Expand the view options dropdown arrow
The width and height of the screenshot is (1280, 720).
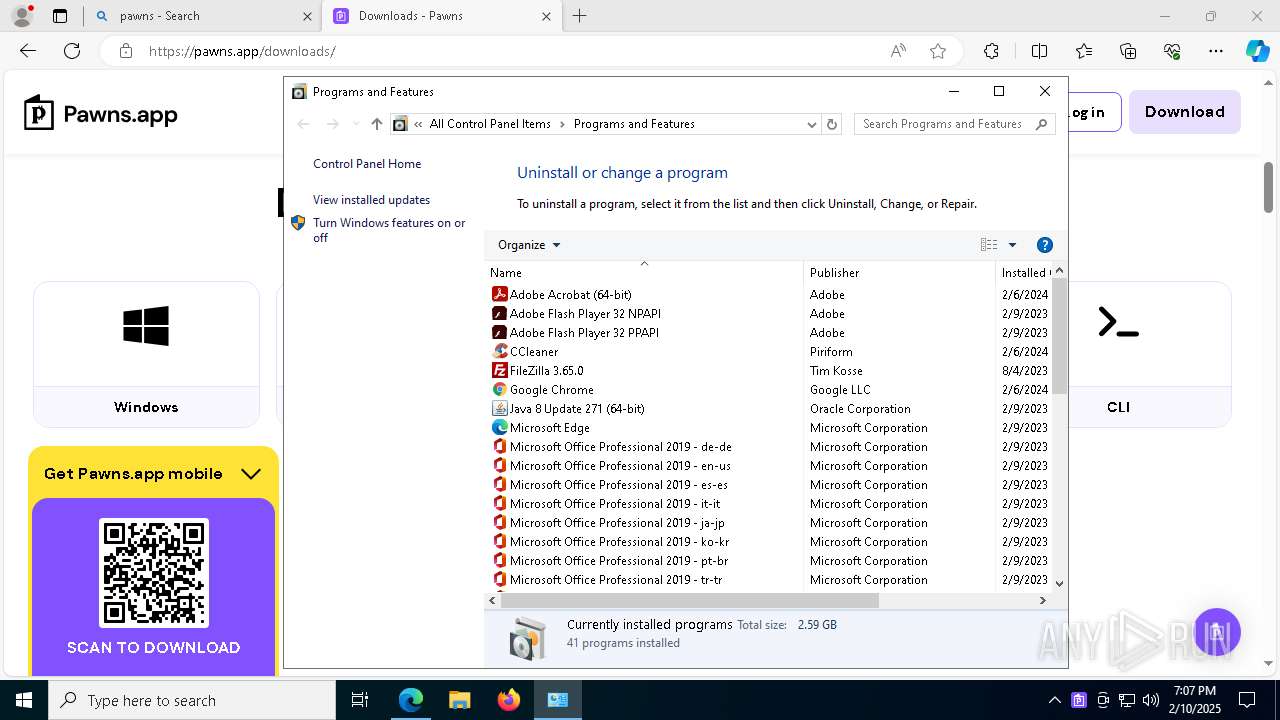[x=1012, y=245]
